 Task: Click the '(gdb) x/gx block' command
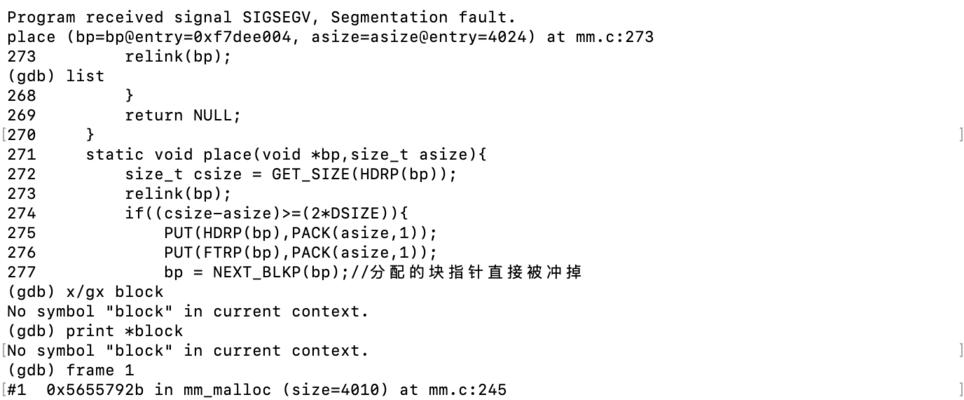pos(85,292)
